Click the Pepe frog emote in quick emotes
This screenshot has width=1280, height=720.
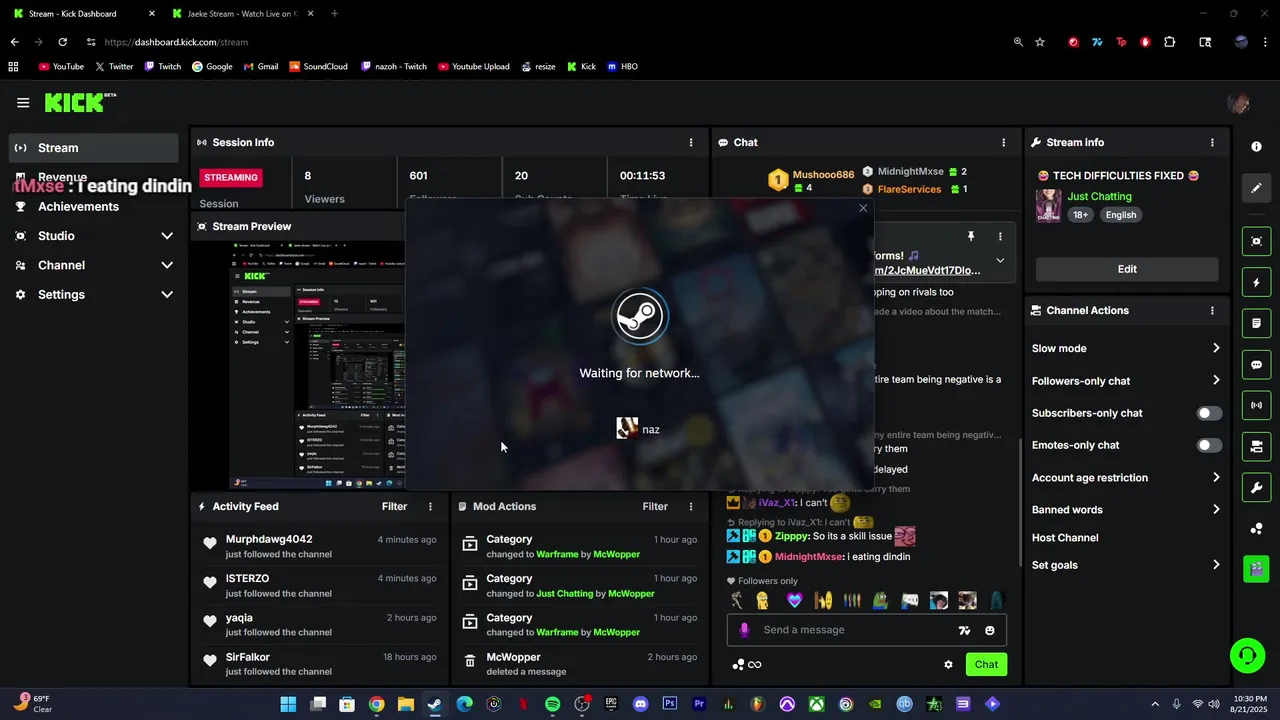[881, 601]
